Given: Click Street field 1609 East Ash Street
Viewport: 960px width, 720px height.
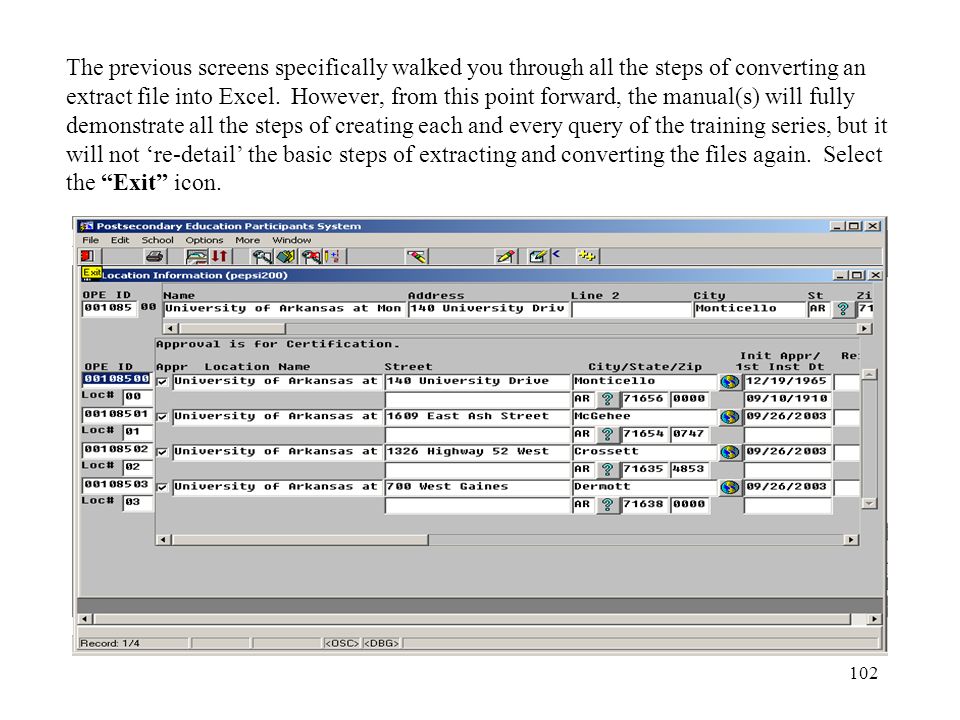Looking at the screenshot, I should (477, 416).
